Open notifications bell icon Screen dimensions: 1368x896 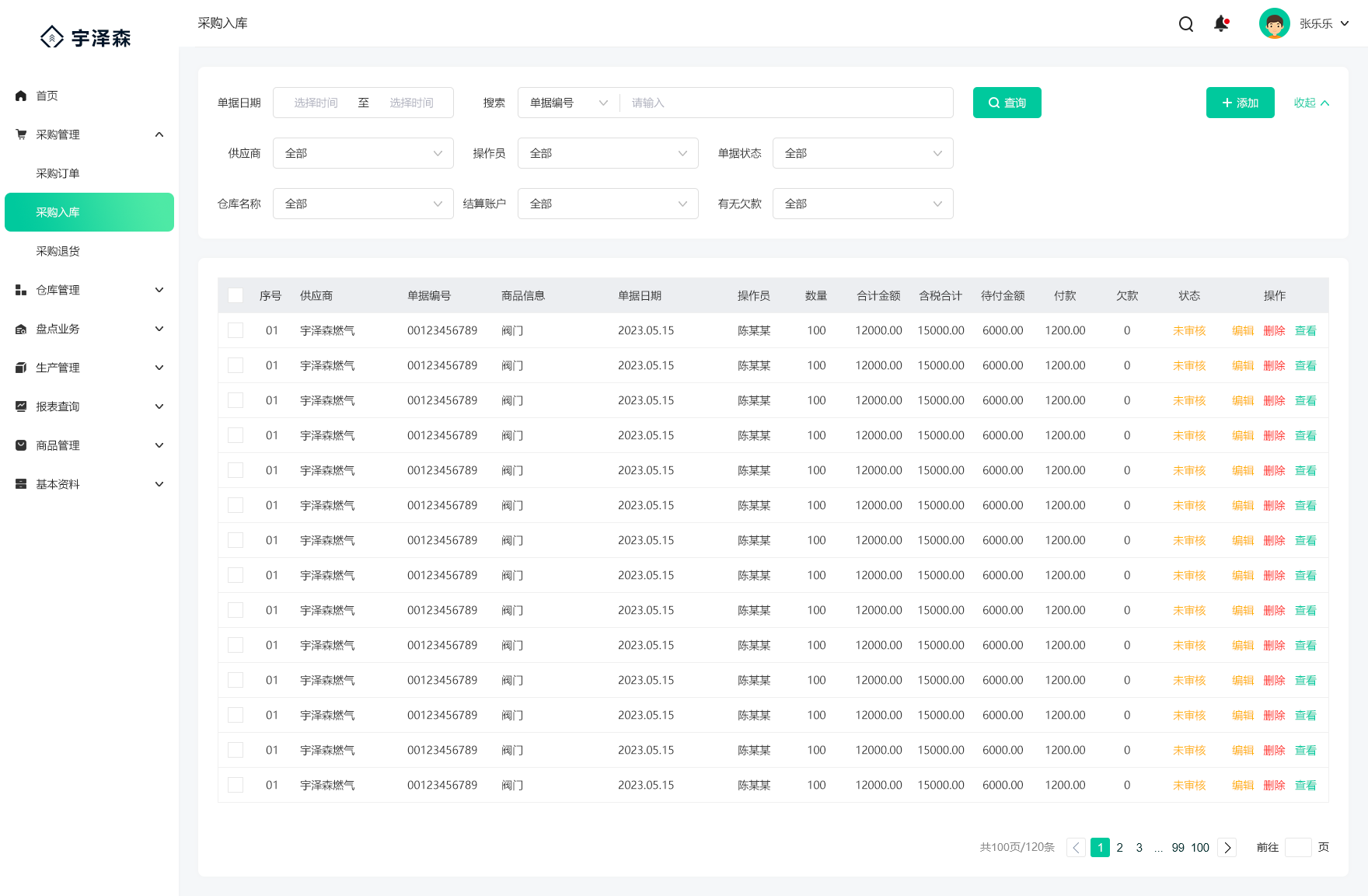pos(1221,24)
